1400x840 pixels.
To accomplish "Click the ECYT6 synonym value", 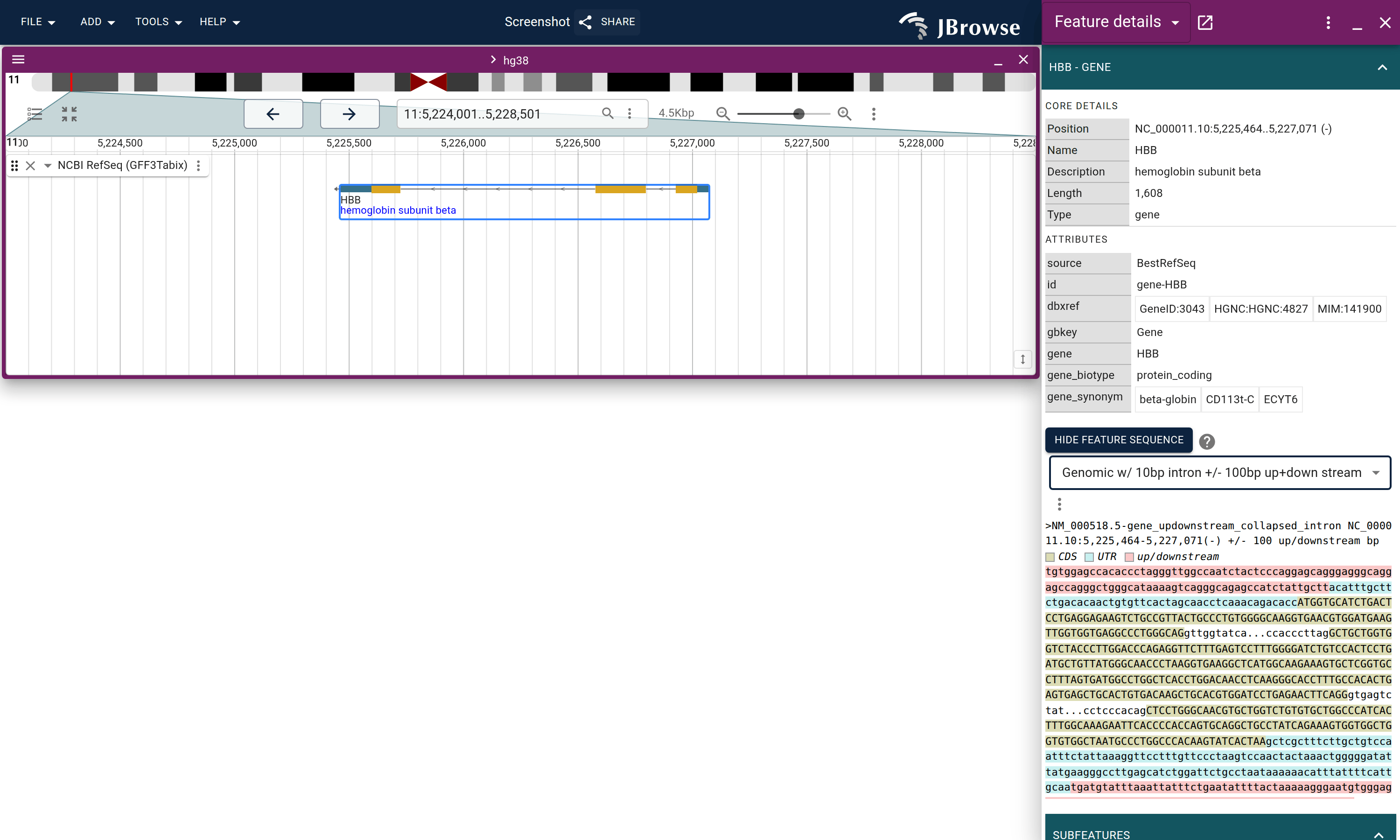I will point(1281,399).
